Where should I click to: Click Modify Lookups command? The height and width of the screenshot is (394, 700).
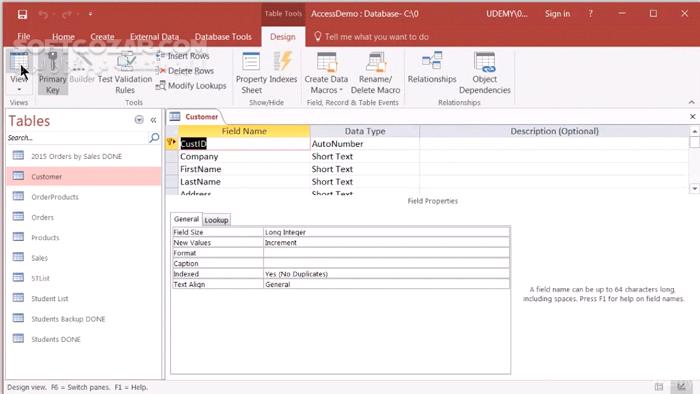click(191, 85)
